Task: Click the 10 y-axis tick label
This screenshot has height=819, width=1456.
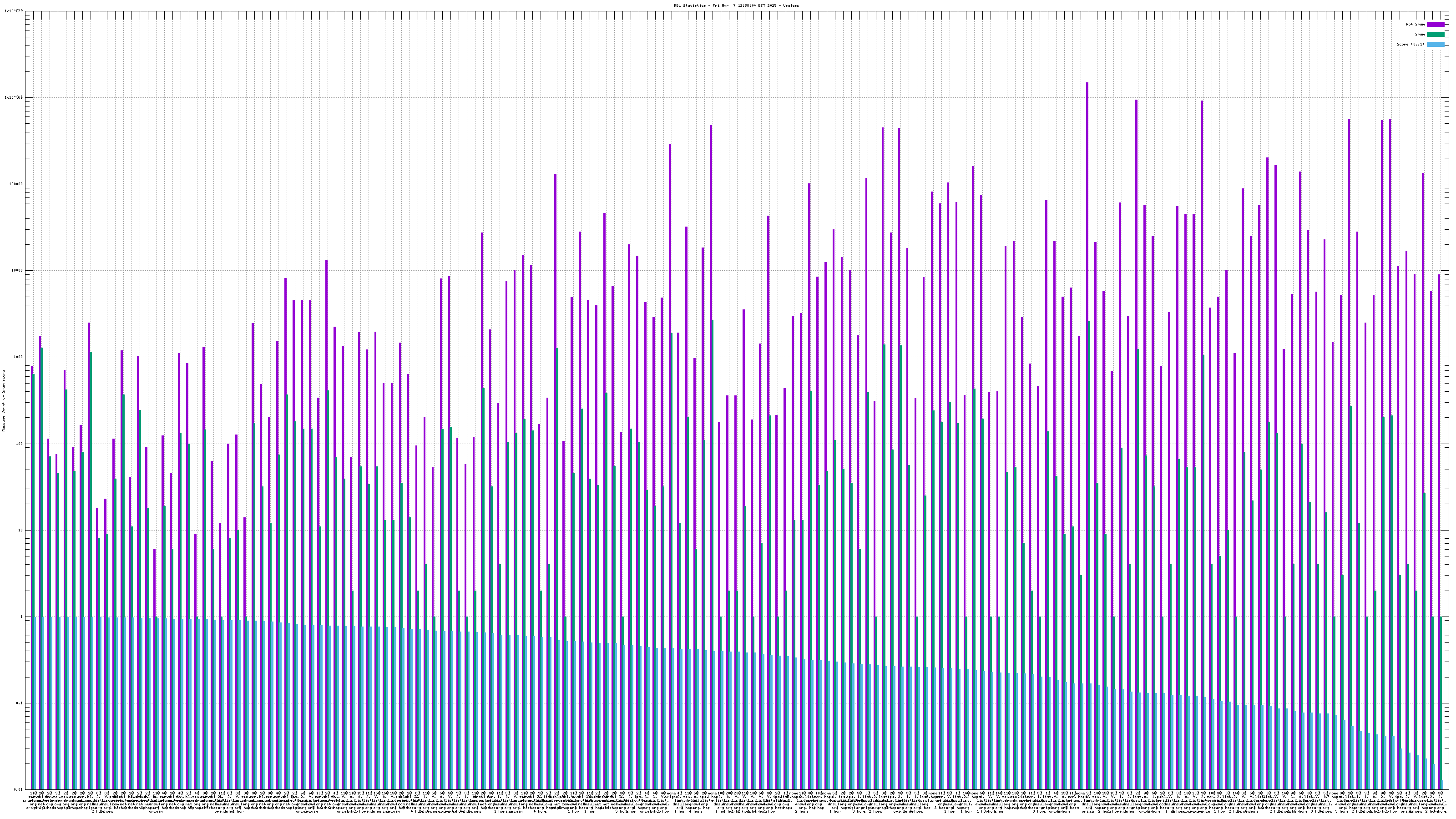Action: pos(21,530)
